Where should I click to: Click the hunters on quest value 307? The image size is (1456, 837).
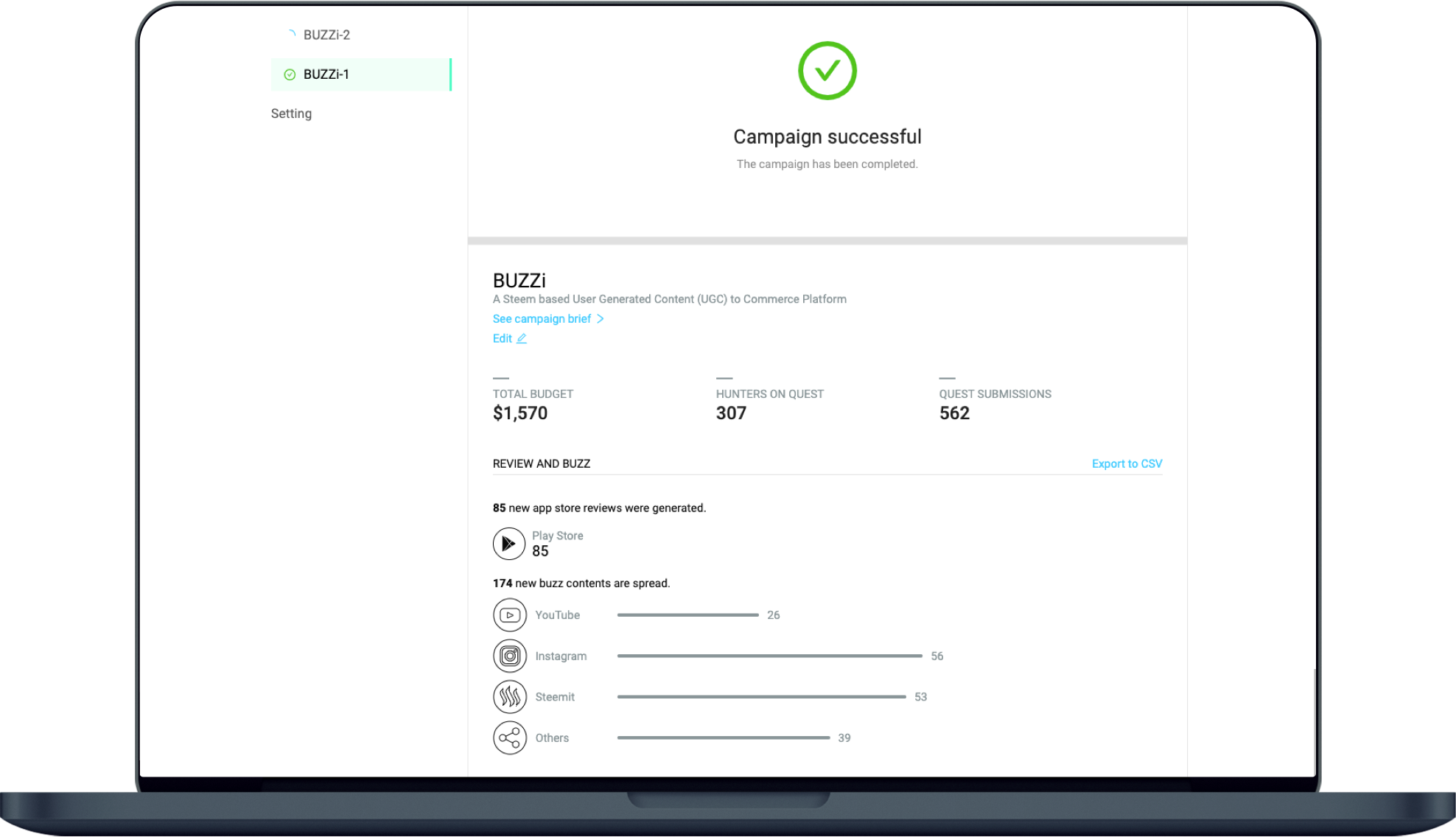point(731,413)
